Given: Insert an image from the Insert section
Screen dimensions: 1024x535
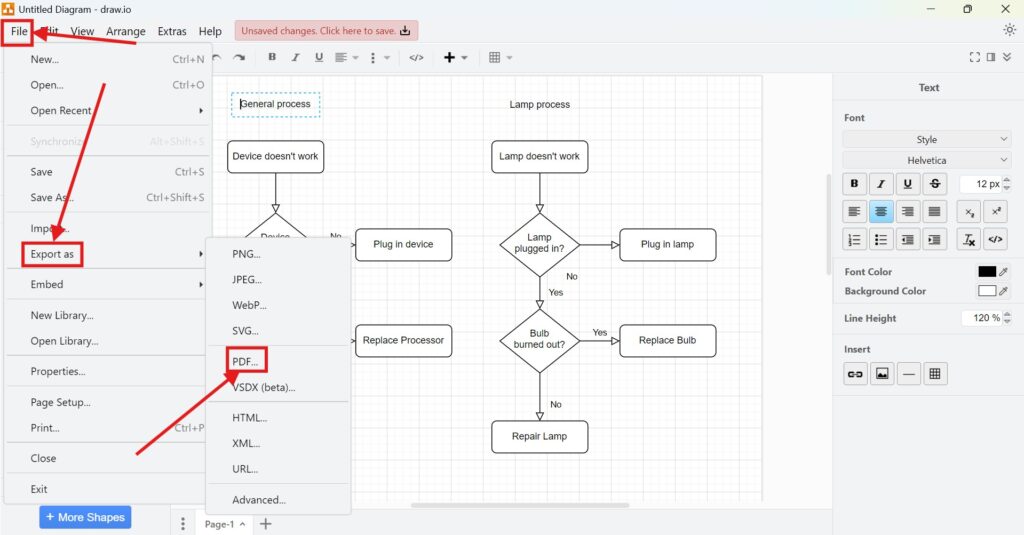Looking at the screenshot, I should (x=881, y=374).
